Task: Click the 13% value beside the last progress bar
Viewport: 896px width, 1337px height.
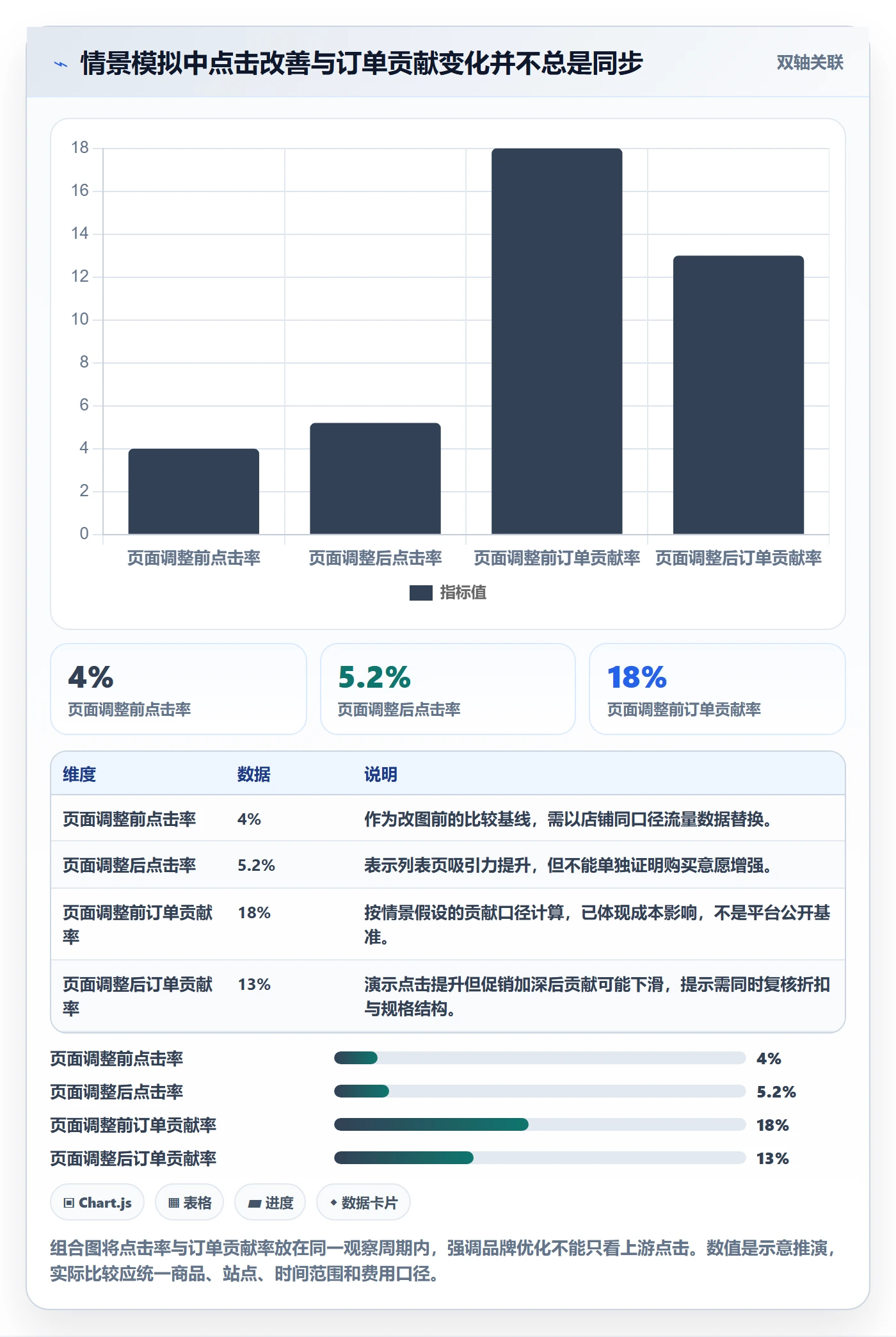Action: coord(772,1158)
